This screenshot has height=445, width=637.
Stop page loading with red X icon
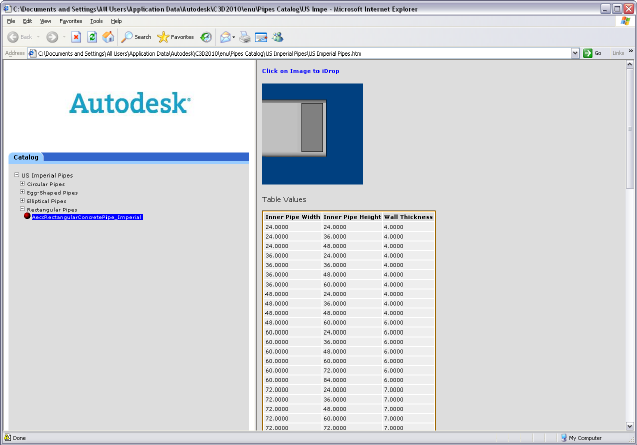[x=76, y=37]
